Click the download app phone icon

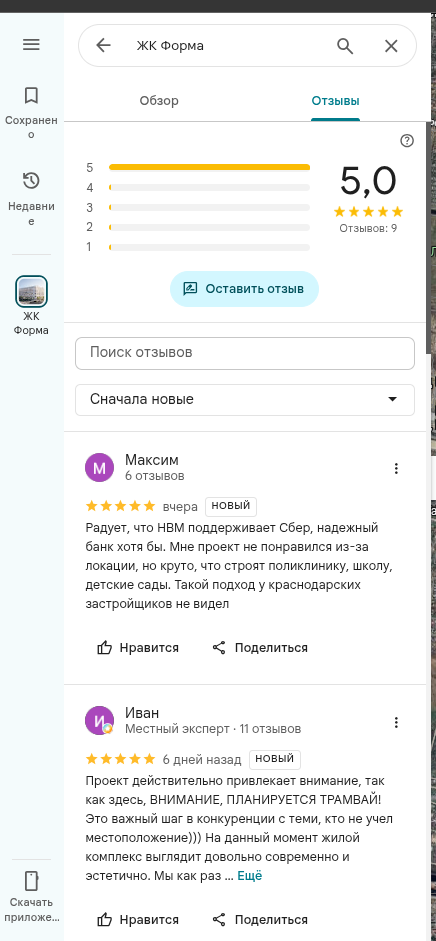31,881
